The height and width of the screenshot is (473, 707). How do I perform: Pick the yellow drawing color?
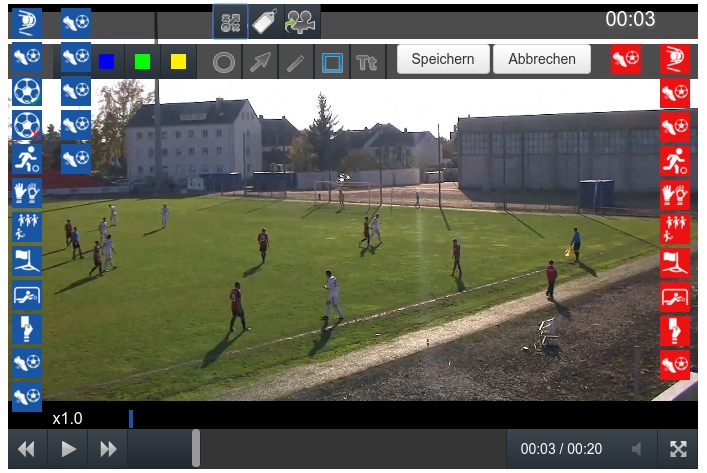point(179,62)
